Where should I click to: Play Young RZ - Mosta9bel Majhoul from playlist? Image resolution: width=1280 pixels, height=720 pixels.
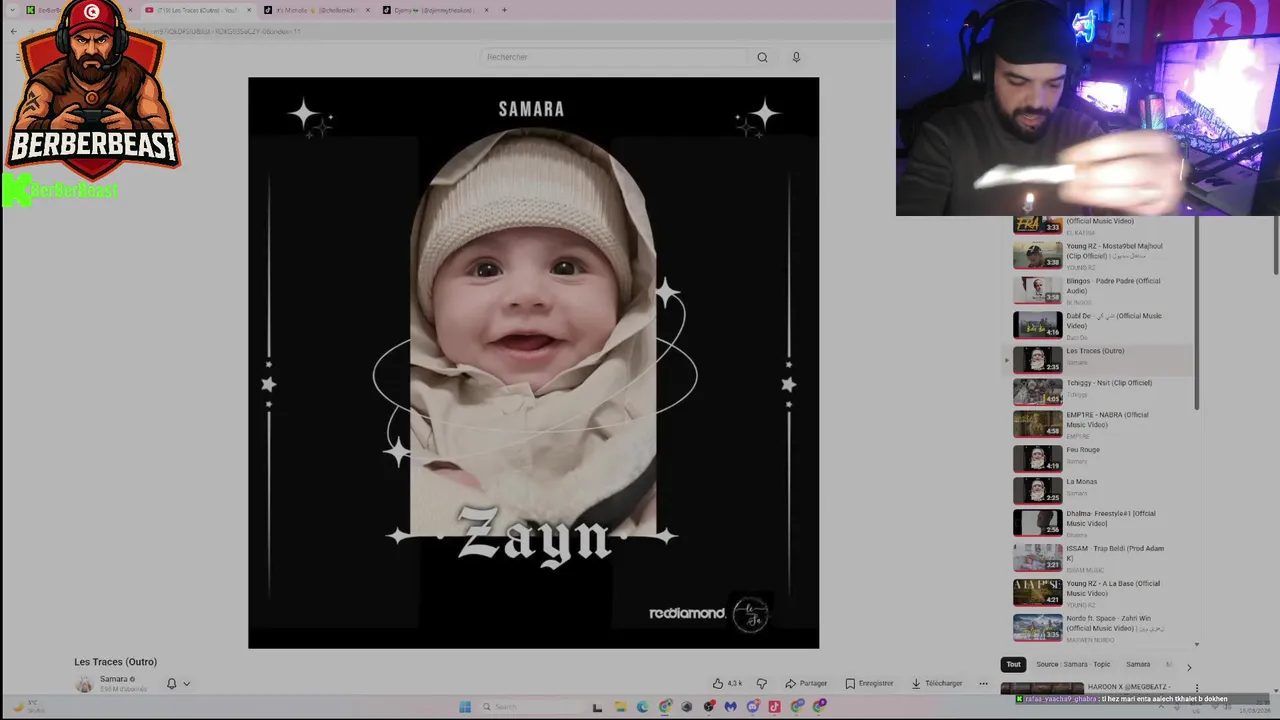click(x=1098, y=255)
